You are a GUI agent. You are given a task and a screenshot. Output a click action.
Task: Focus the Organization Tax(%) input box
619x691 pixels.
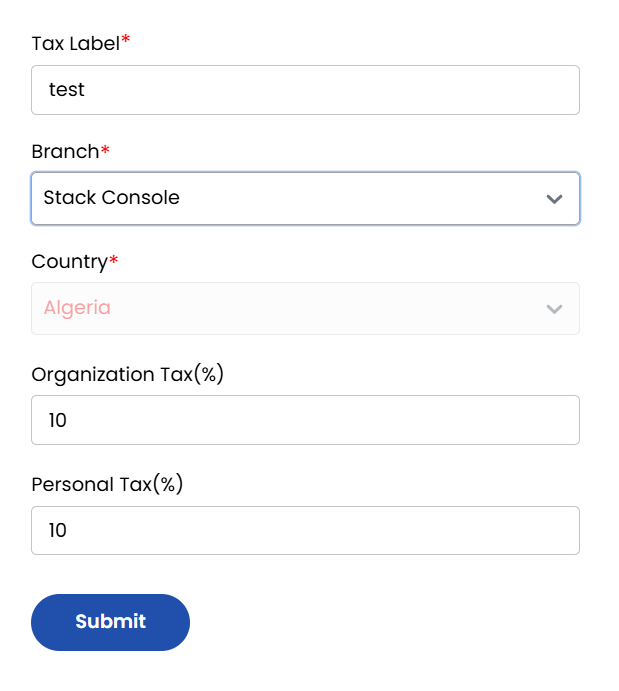(305, 420)
